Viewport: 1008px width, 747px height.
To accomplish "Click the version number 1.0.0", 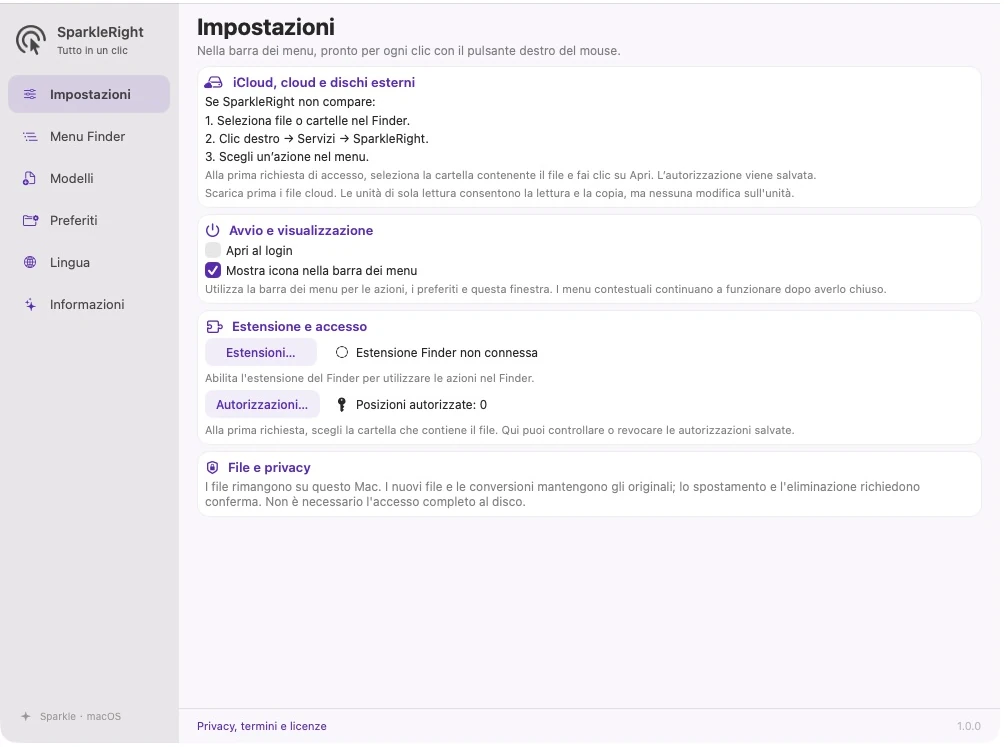I will [x=969, y=726].
